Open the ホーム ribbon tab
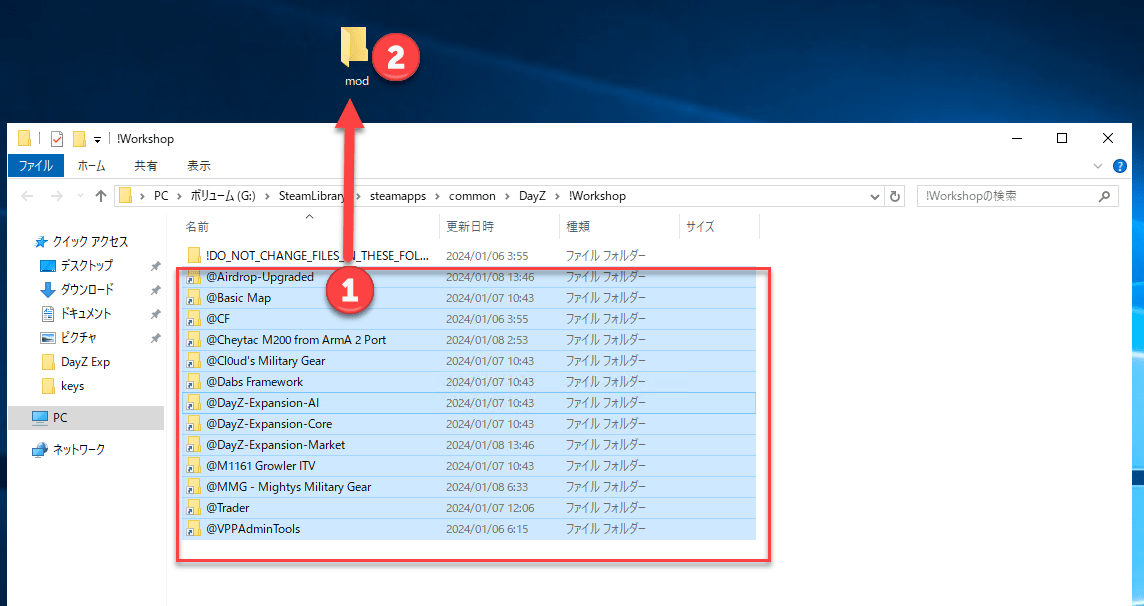The height and width of the screenshot is (606, 1144). 91,166
